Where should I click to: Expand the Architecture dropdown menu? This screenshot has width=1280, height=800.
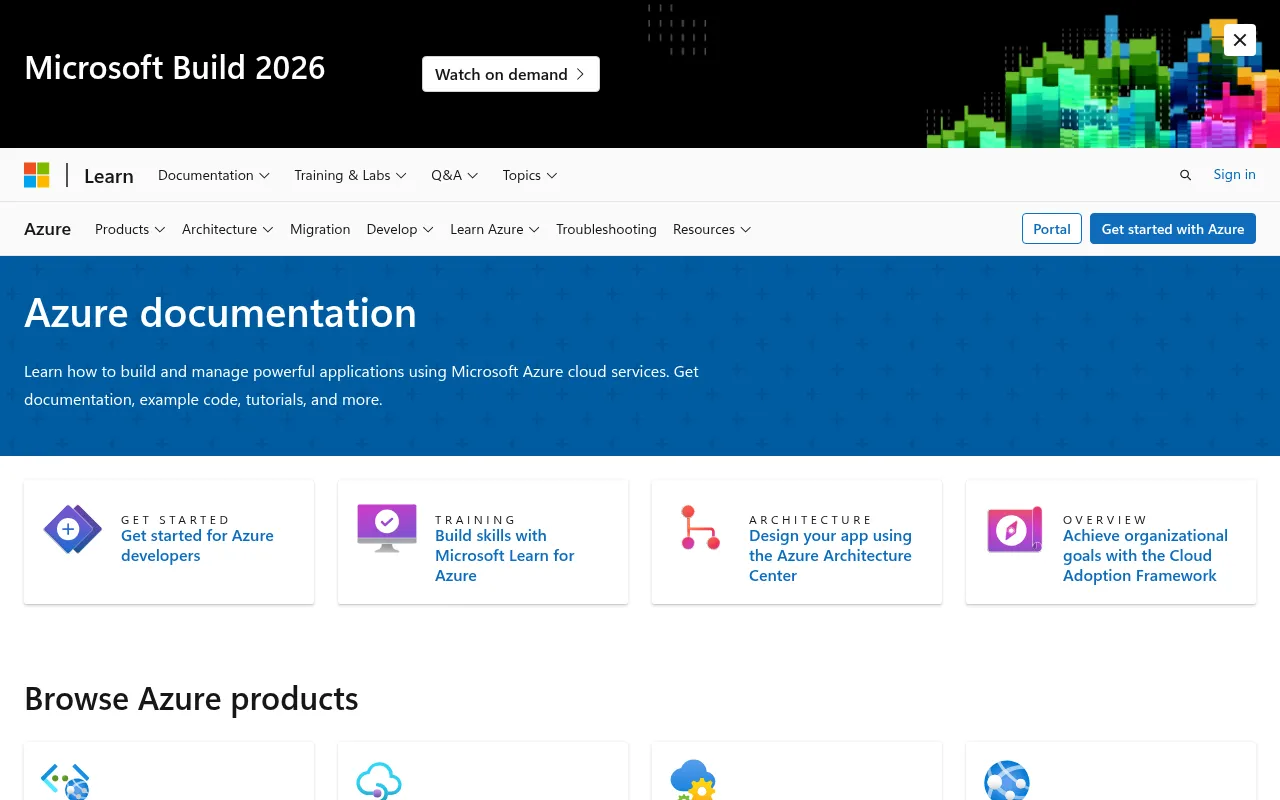click(228, 229)
